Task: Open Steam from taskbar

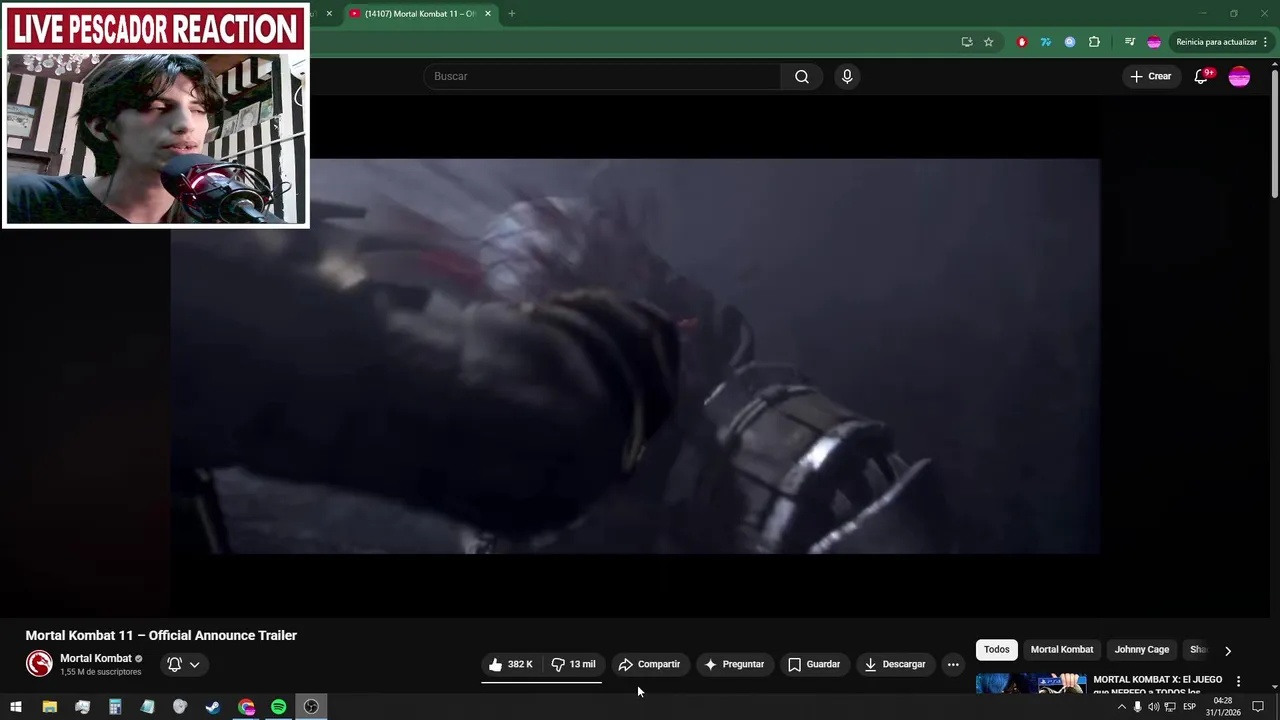Action: [213, 707]
